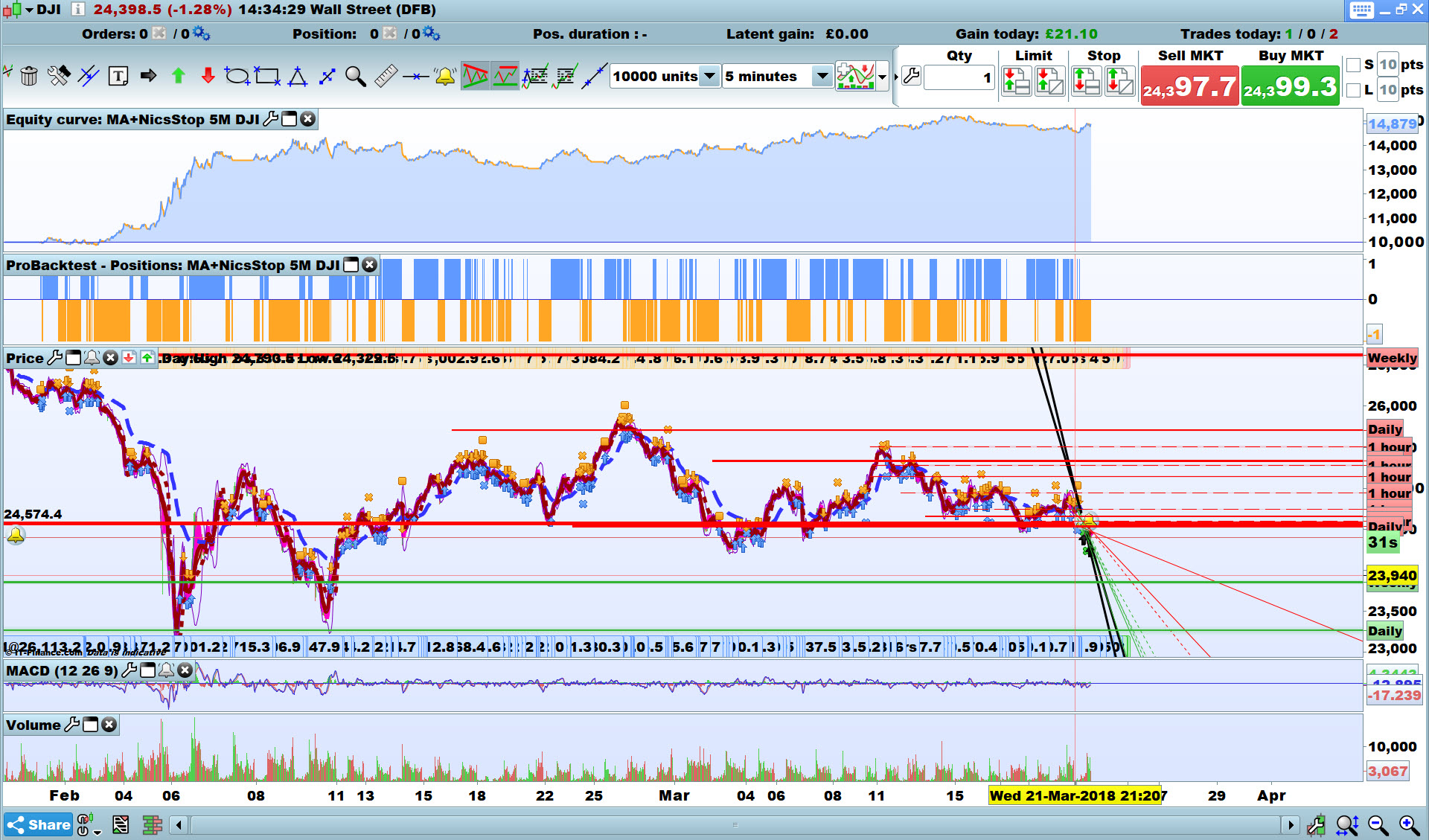Viewport: 1429px width, 840px height.
Task: Click the Qty input field
Action: [x=959, y=77]
